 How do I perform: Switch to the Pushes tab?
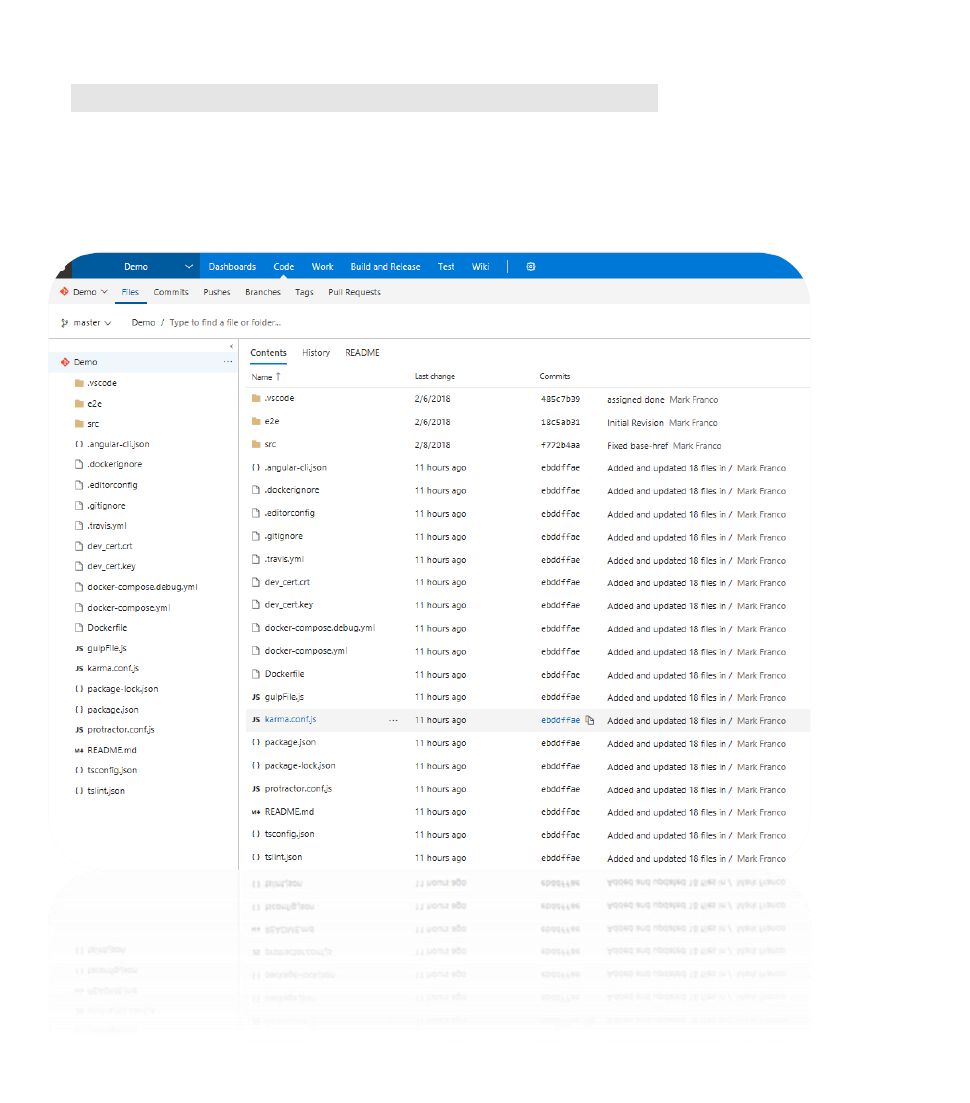217,292
